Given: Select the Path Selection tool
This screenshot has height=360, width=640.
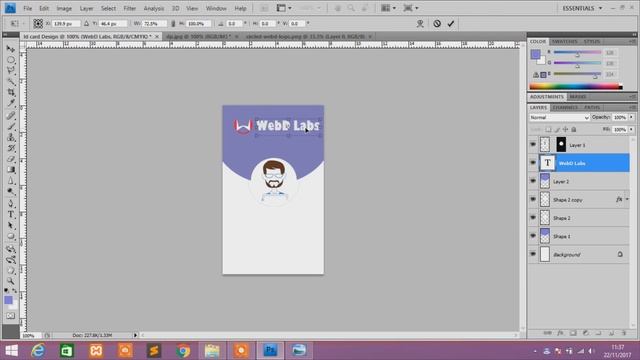Looking at the screenshot, I should pos(11,225).
